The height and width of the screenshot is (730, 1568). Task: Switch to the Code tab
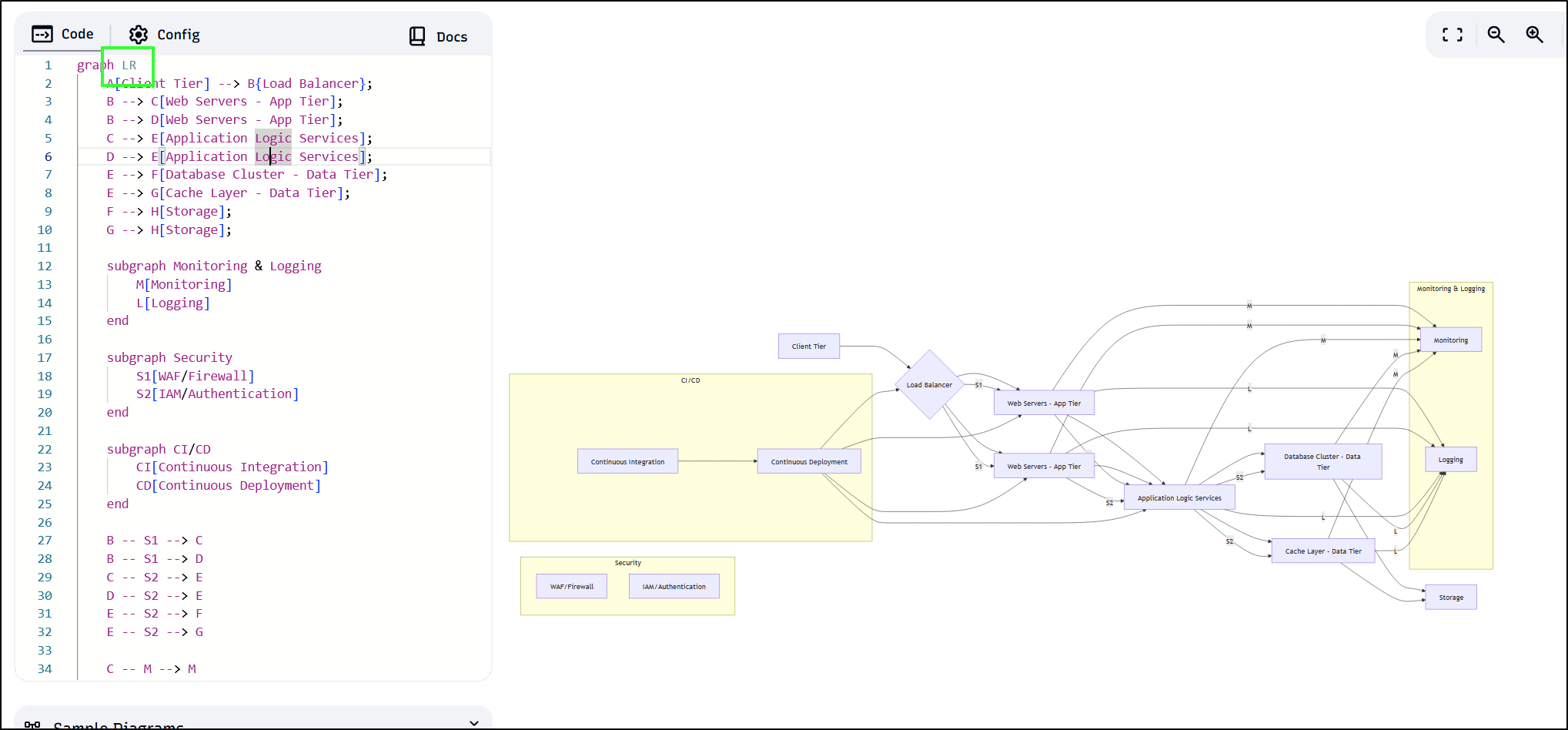(x=63, y=35)
